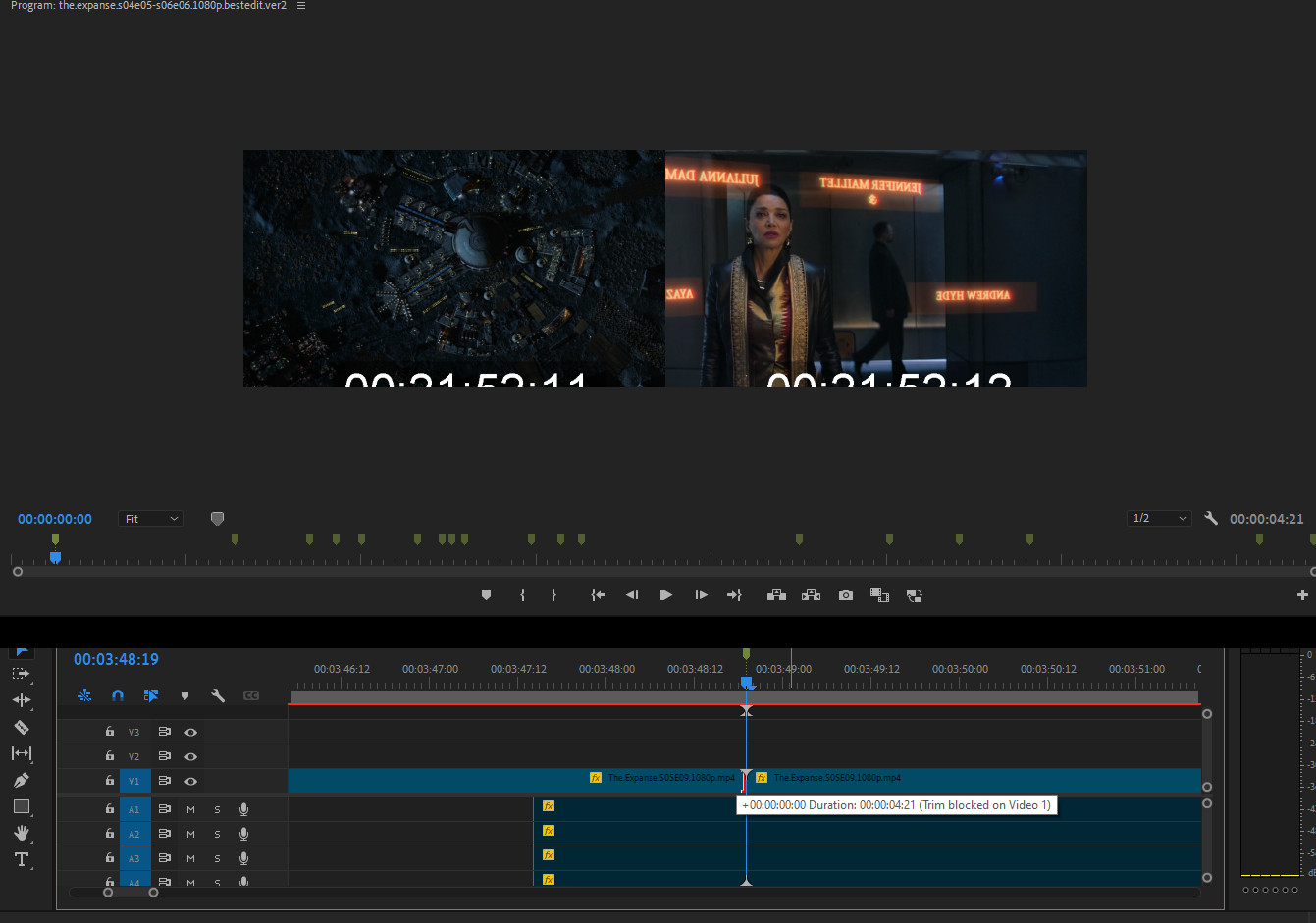Image resolution: width=1316 pixels, height=923 pixels.
Task: Open the Program monitor panel menu
Action: point(301,6)
